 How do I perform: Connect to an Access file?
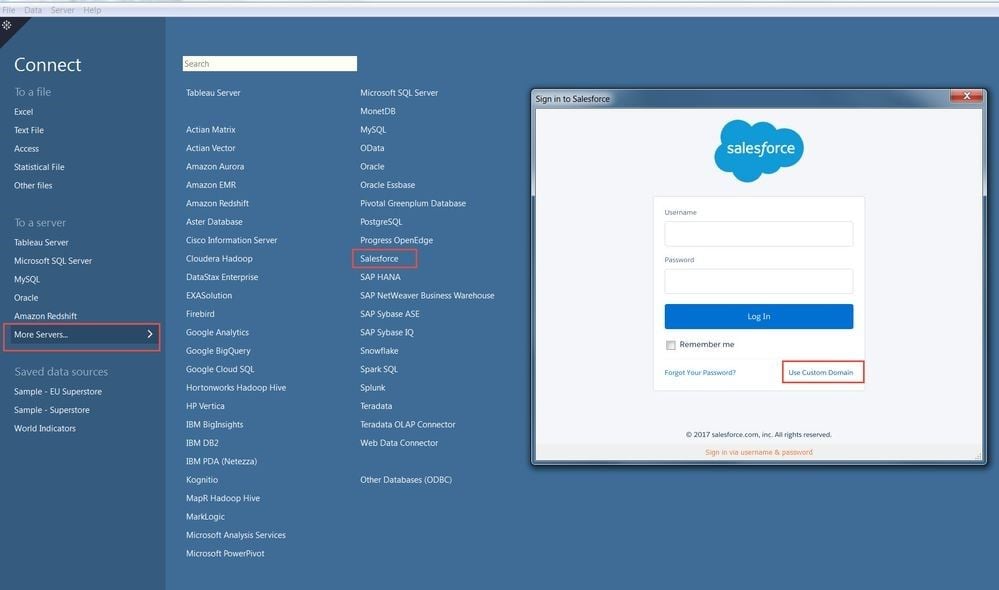(26, 148)
